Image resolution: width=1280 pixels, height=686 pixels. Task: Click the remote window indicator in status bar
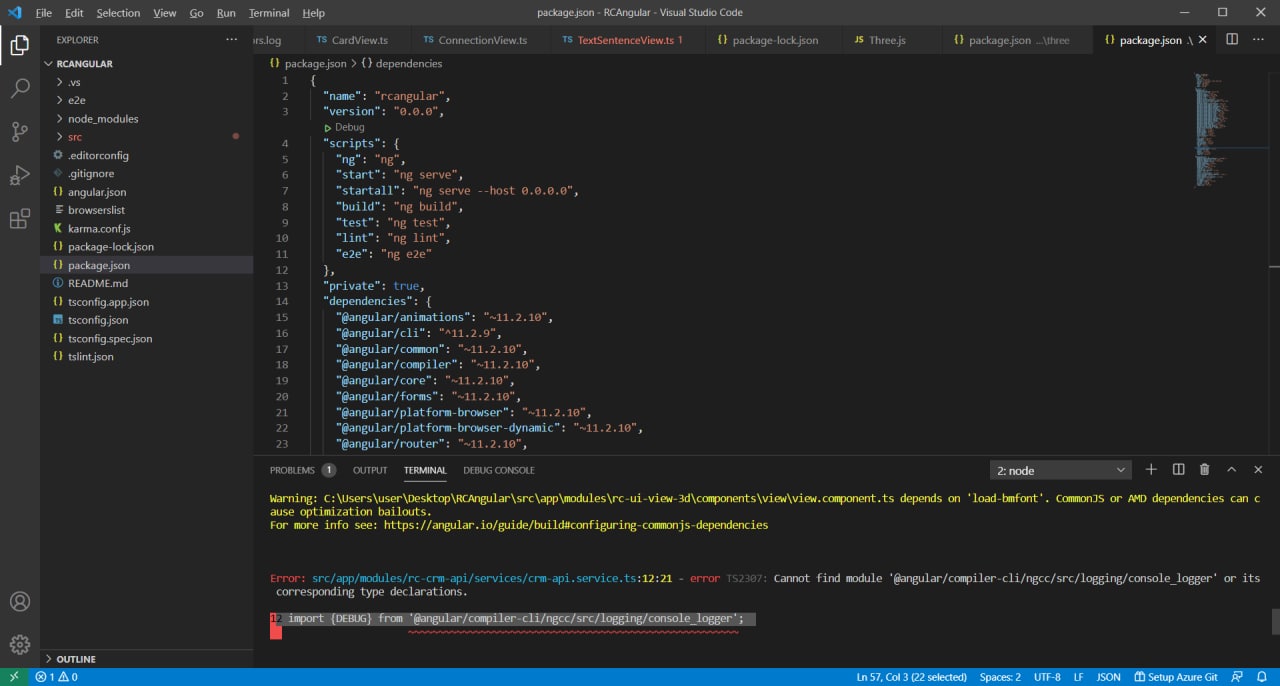tap(14, 677)
